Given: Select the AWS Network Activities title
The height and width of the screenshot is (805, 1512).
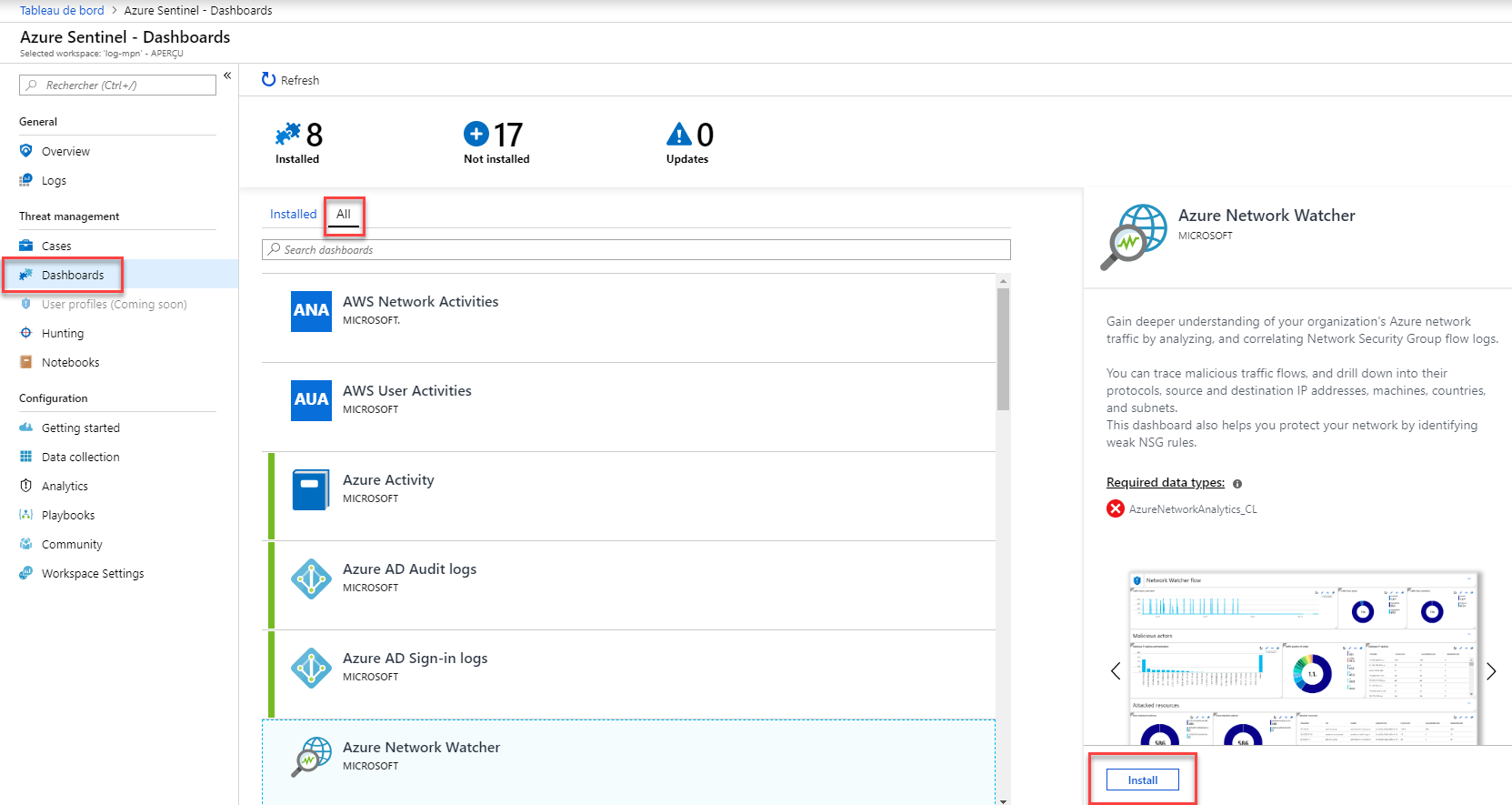Looking at the screenshot, I should click(420, 301).
